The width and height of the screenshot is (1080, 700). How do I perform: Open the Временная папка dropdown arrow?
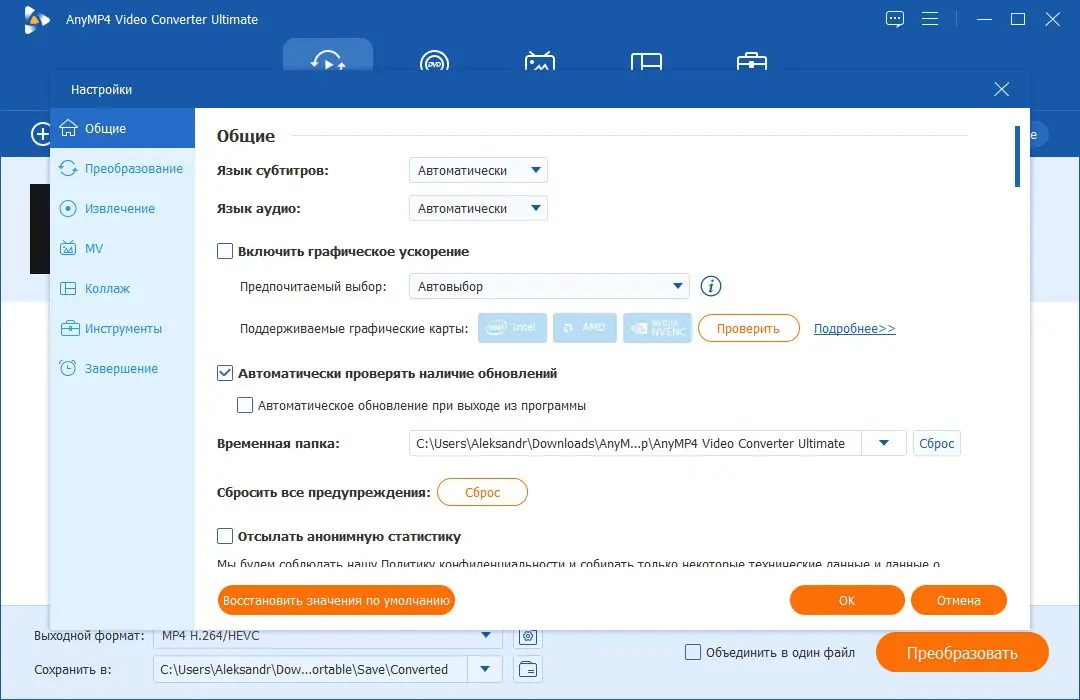[884, 443]
